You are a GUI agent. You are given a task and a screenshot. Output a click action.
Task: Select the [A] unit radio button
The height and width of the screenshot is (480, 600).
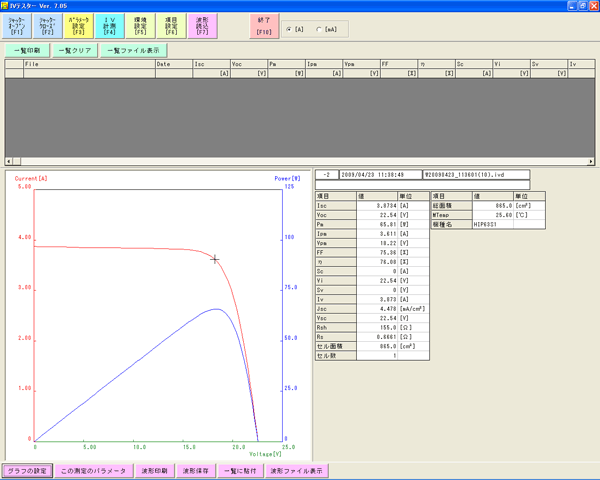pos(291,29)
